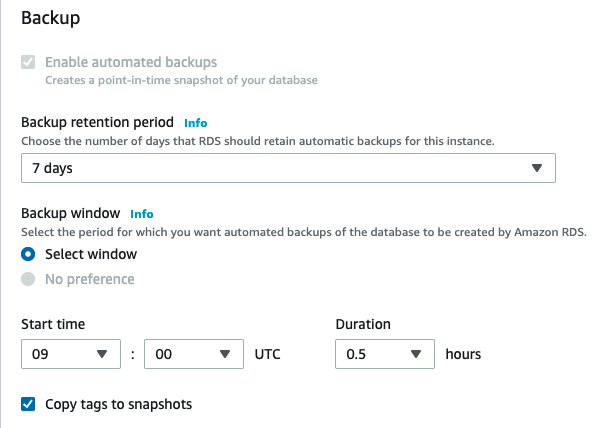
Task: Click the arrow on the retention period selector
Action: pyautogui.click(x=537, y=168)
